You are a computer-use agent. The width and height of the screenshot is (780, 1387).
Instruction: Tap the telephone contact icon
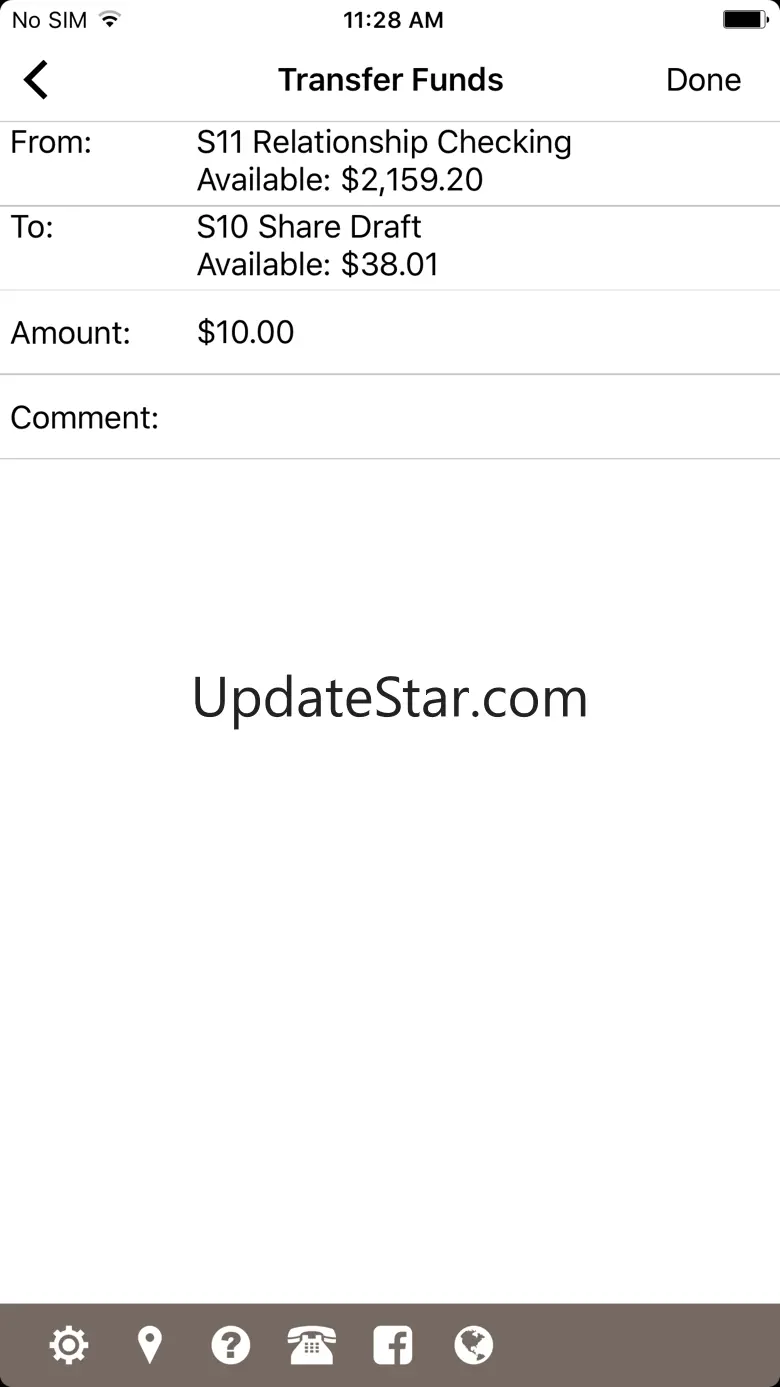pos(312,1345)
